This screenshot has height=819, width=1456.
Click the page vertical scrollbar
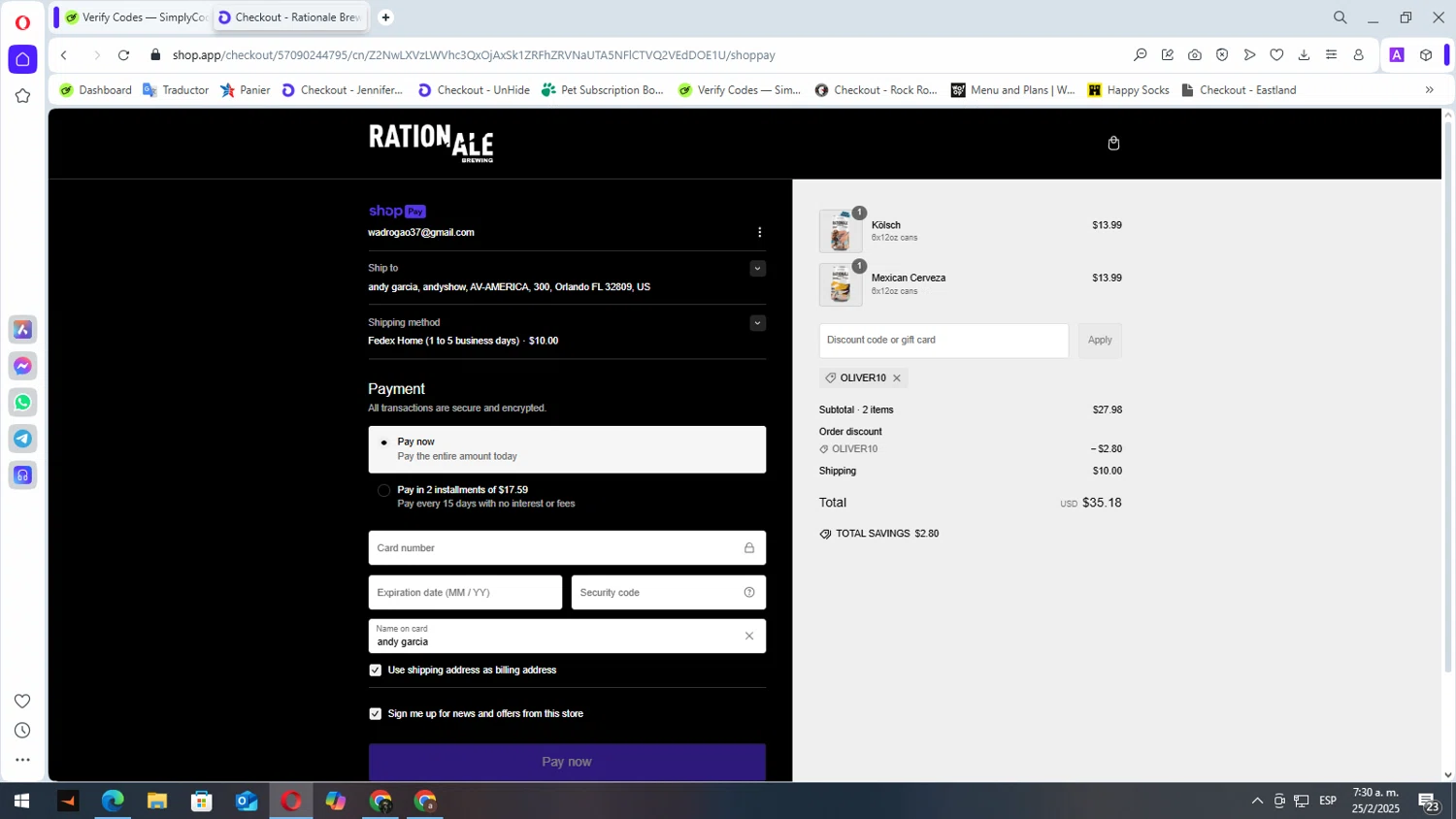tap(1448, 395)
